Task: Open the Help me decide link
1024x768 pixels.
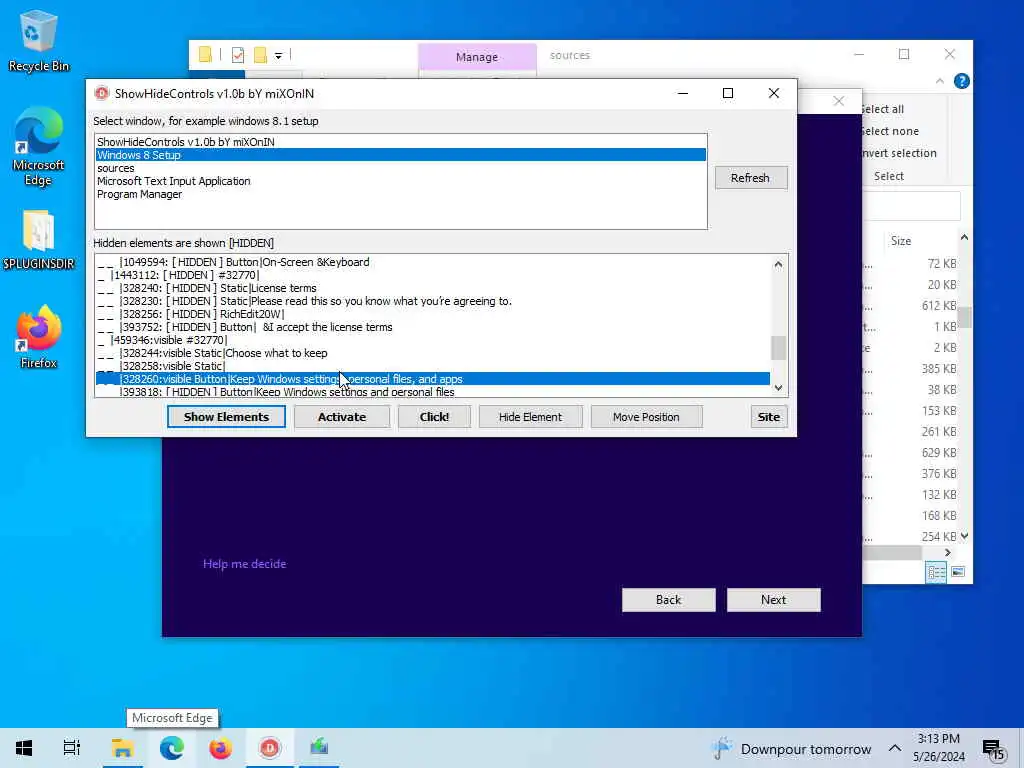Action: (x=244, y=564)
